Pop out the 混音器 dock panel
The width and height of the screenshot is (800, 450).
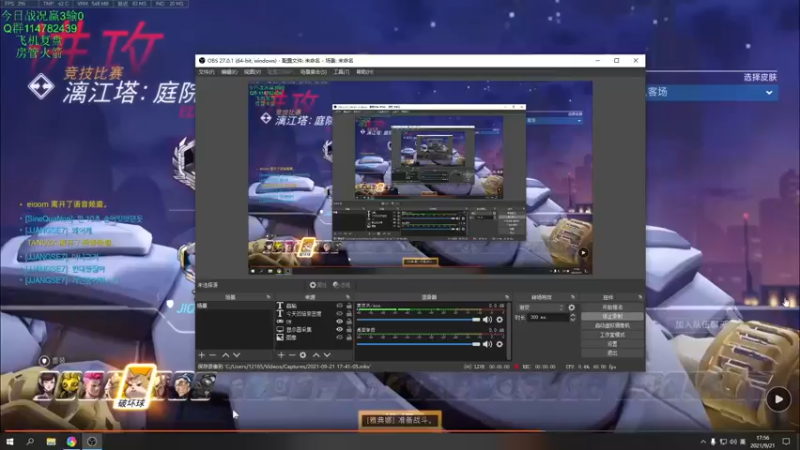(507, 297)
